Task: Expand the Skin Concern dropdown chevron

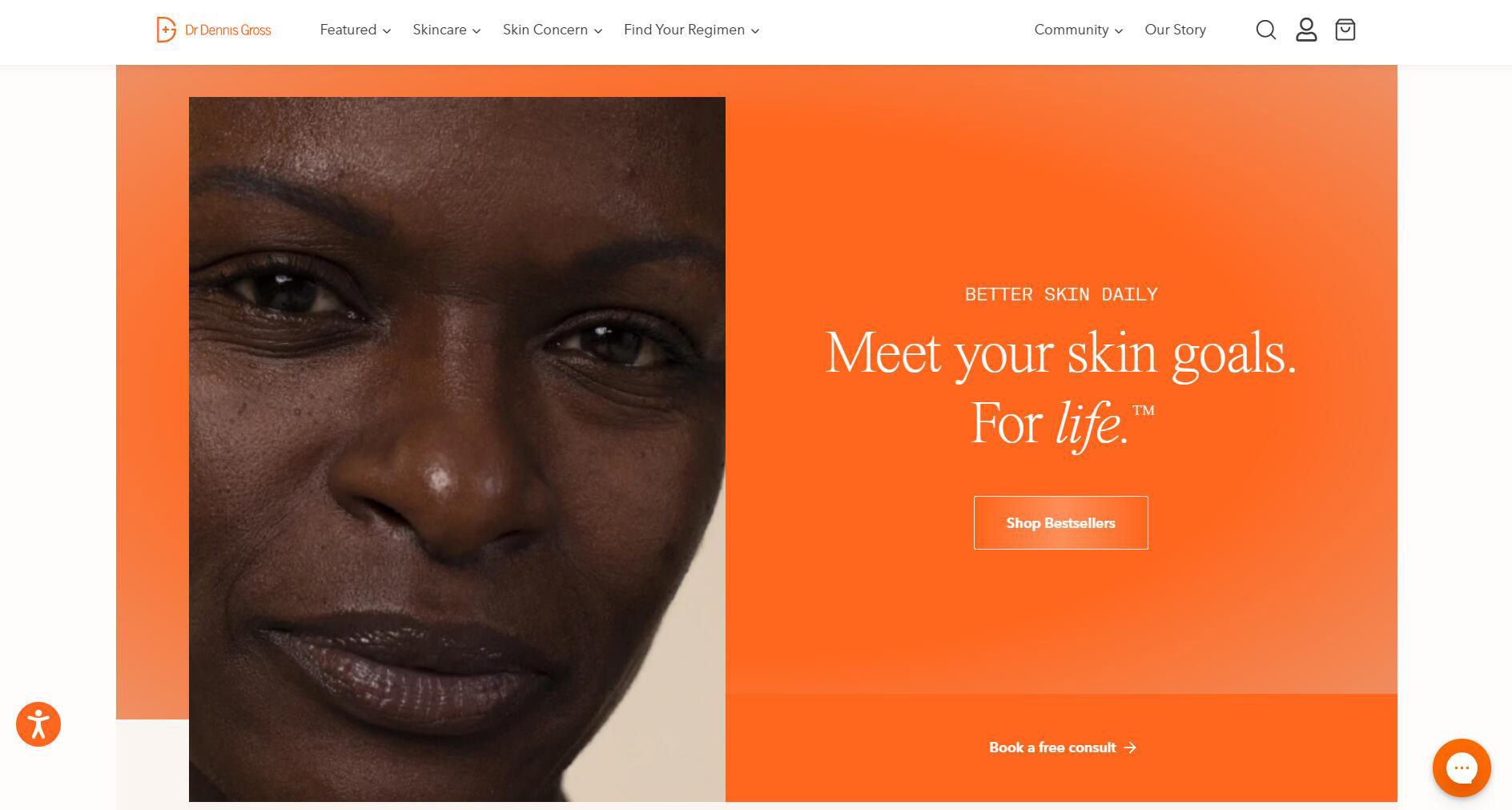Action: (x=597, y=31)
